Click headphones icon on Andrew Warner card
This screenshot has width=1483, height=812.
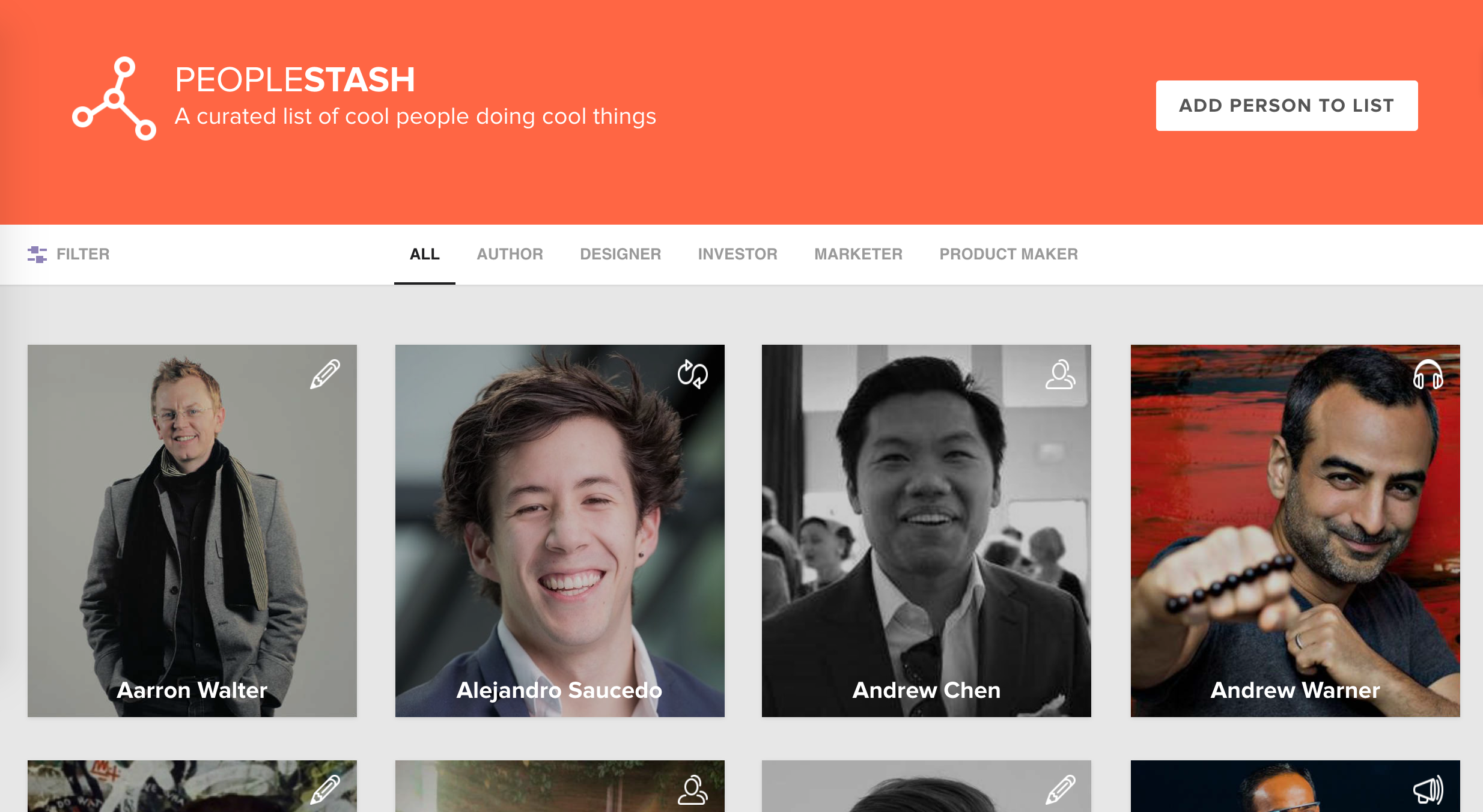[1428, 375]
